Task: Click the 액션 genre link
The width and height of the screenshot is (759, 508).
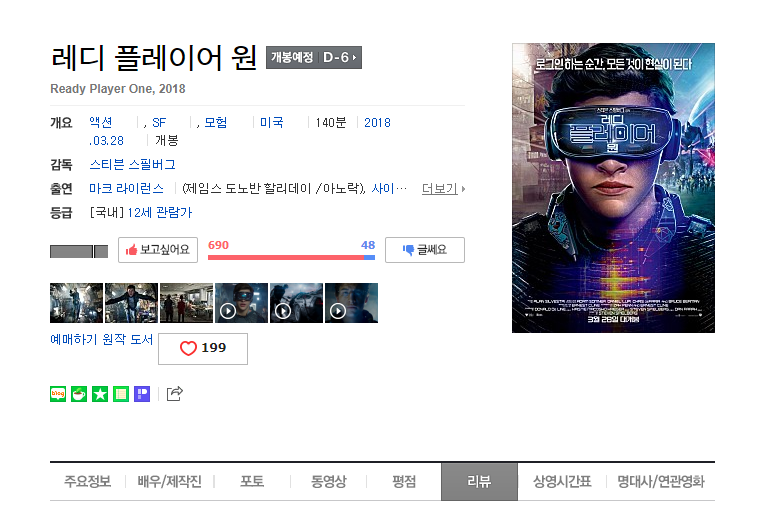Action: [101, 123]
